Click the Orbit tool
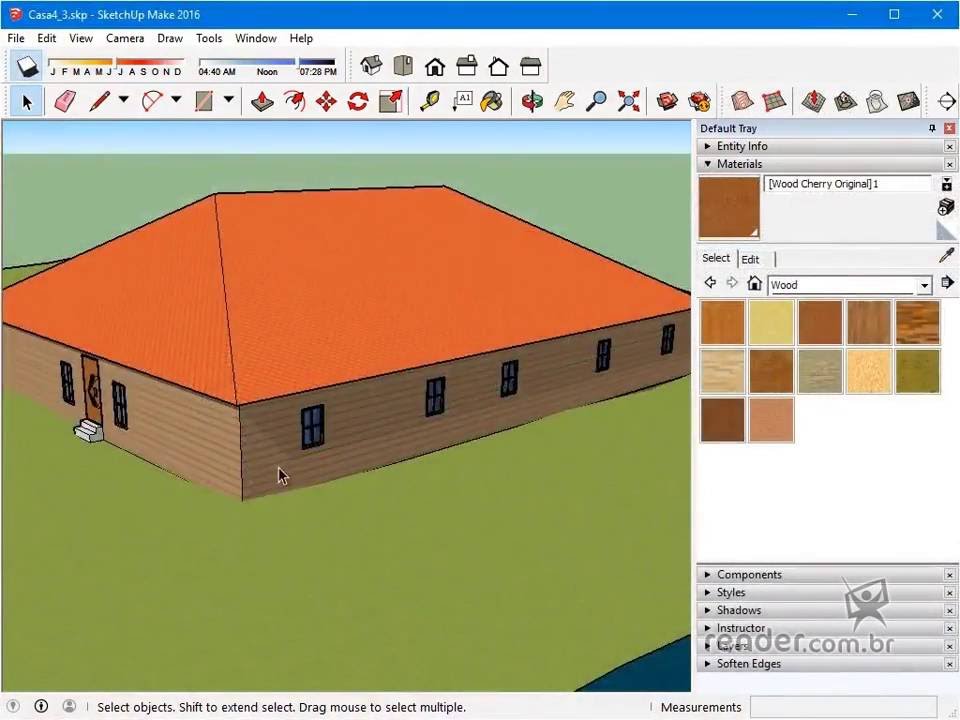The height and width of the screenshot is (720, 960). [532, 101]
